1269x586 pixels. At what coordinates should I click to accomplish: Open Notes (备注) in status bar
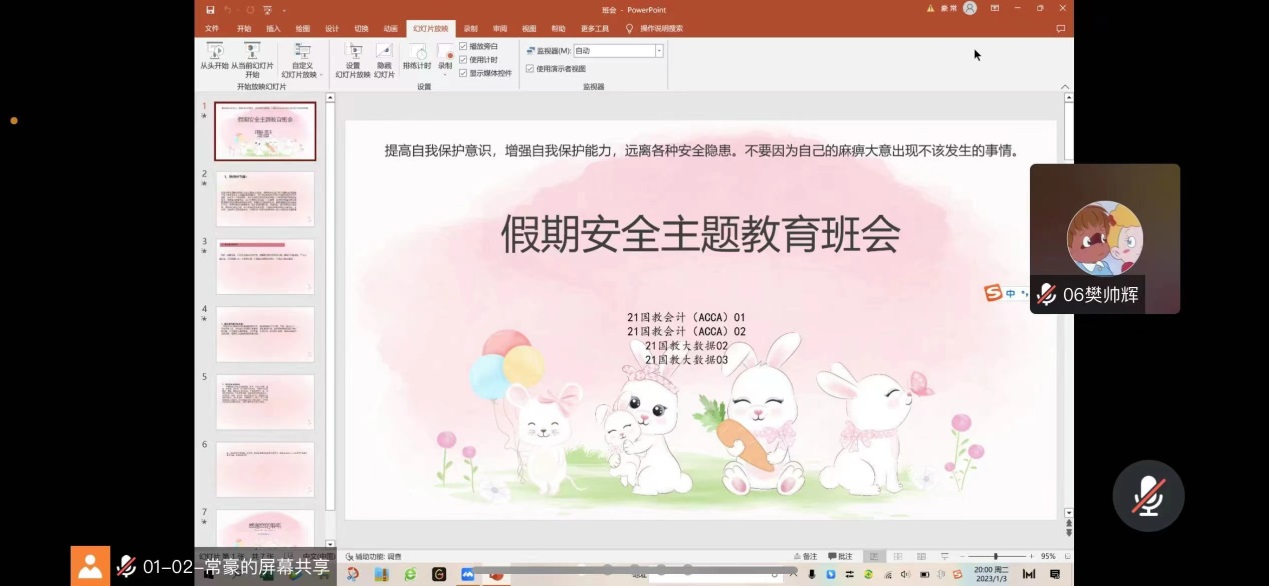click(x=804, y=557)
